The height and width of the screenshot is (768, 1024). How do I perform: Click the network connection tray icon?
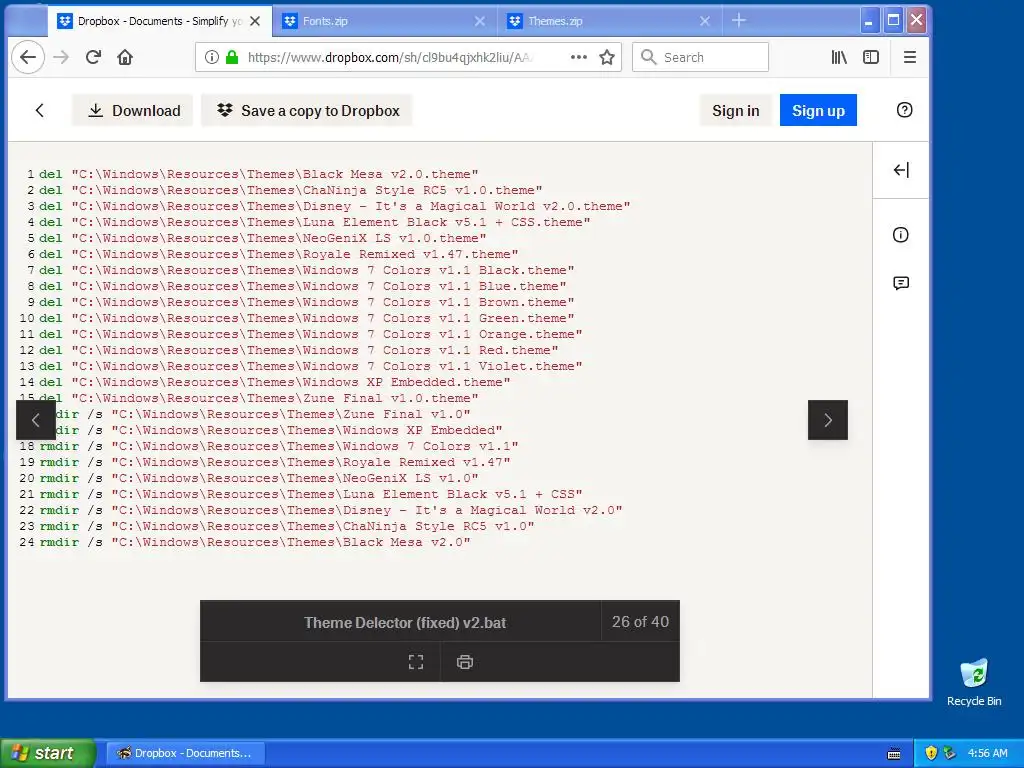(948, 753)
